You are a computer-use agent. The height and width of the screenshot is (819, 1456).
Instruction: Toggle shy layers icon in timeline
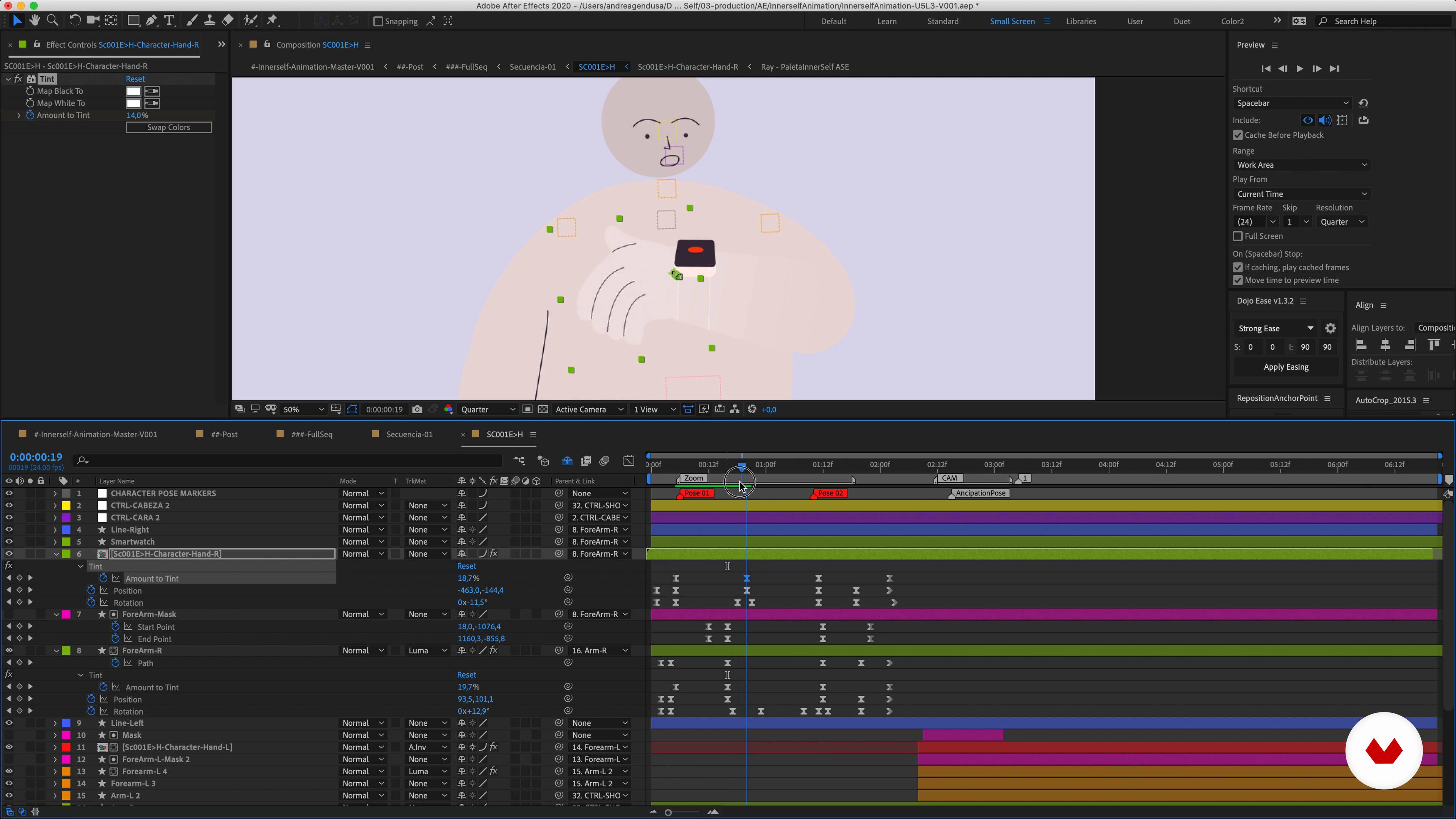pyautogui.click(x=567, y=461)
